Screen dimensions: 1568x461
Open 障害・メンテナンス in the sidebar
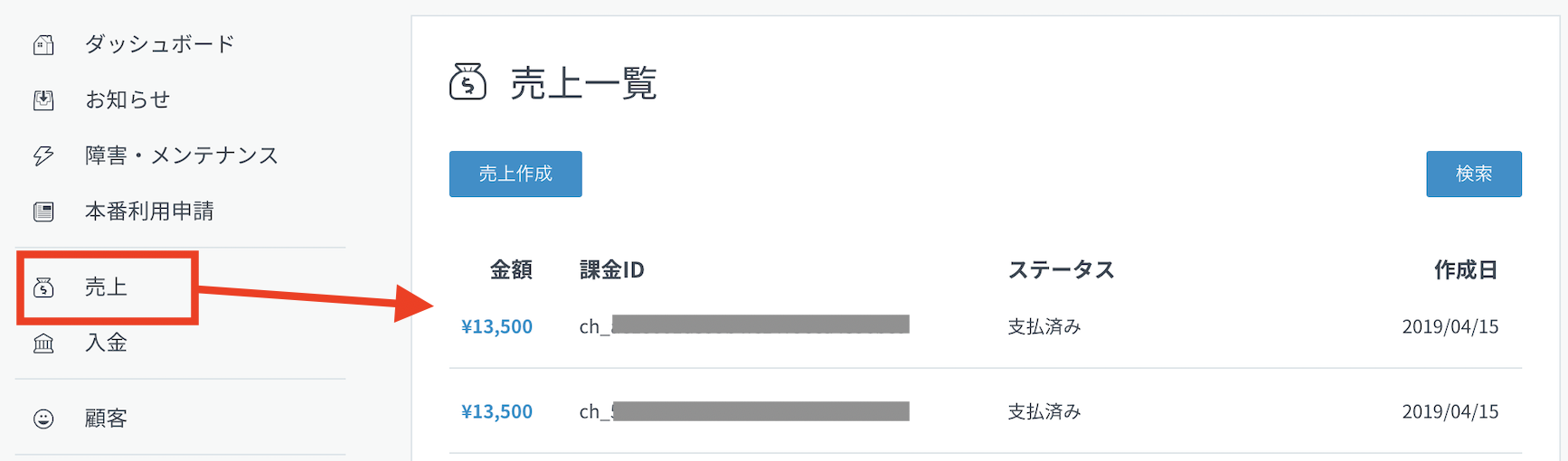[181, 156]
